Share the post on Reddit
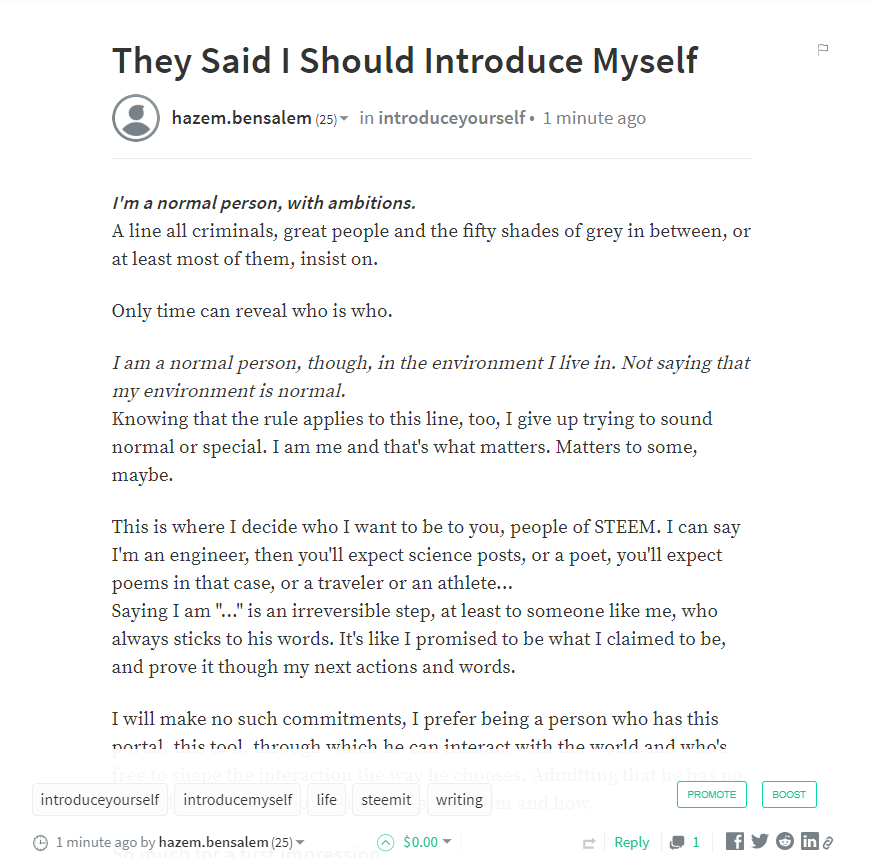This screenshot has width=872, height=858. pos(784,841)
